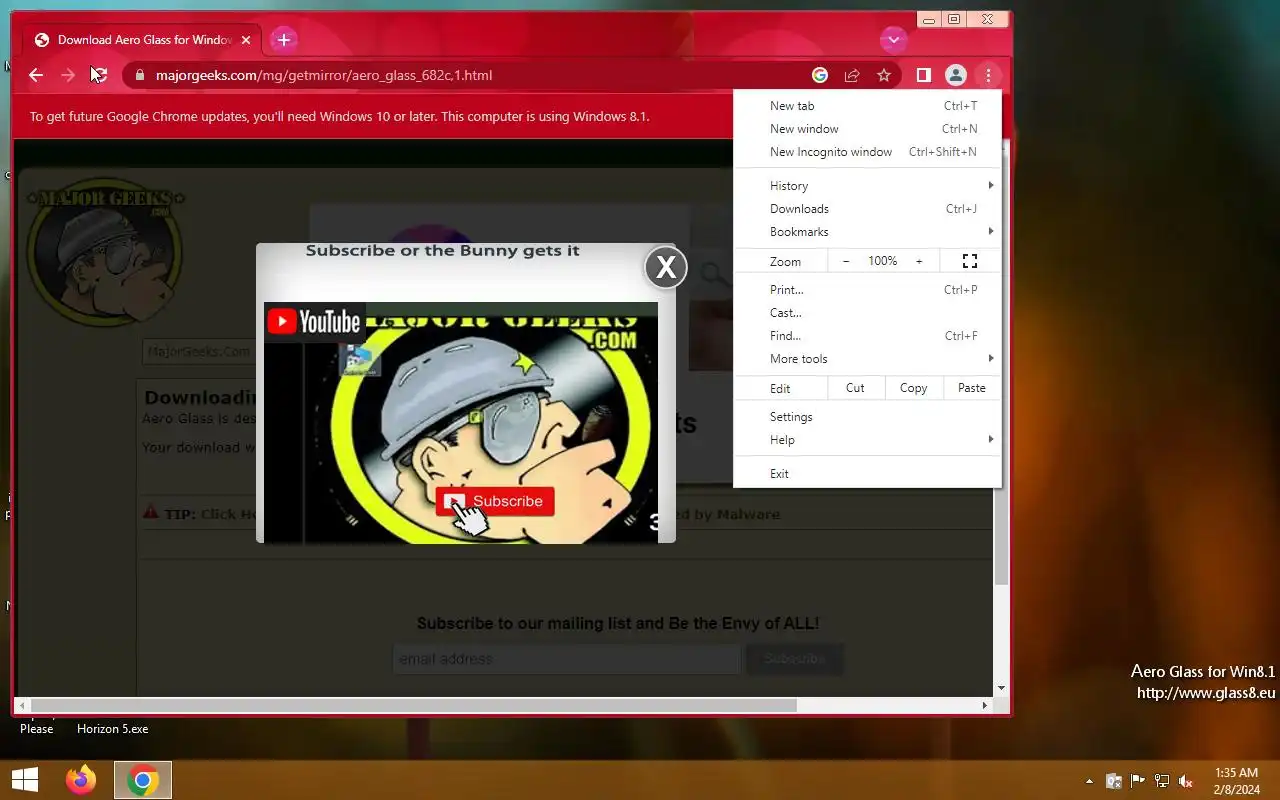Expand the Bookmarks submenu

pyautogui.click(x=867, y=232)
